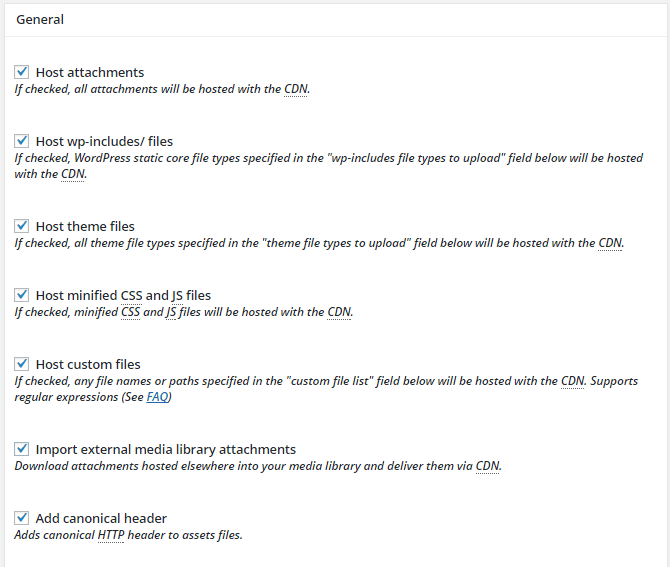Toggle the Host attachments checkbox
The image size is (670, 567).
21,72
